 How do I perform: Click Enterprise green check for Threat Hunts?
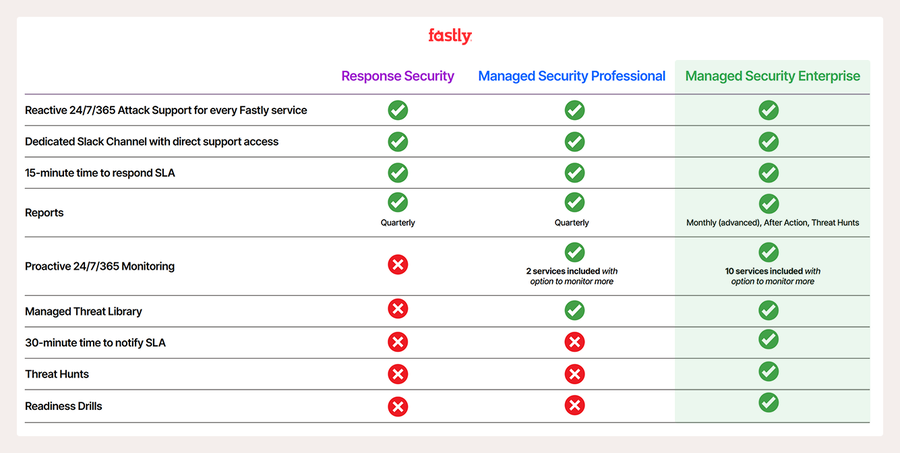768,372
